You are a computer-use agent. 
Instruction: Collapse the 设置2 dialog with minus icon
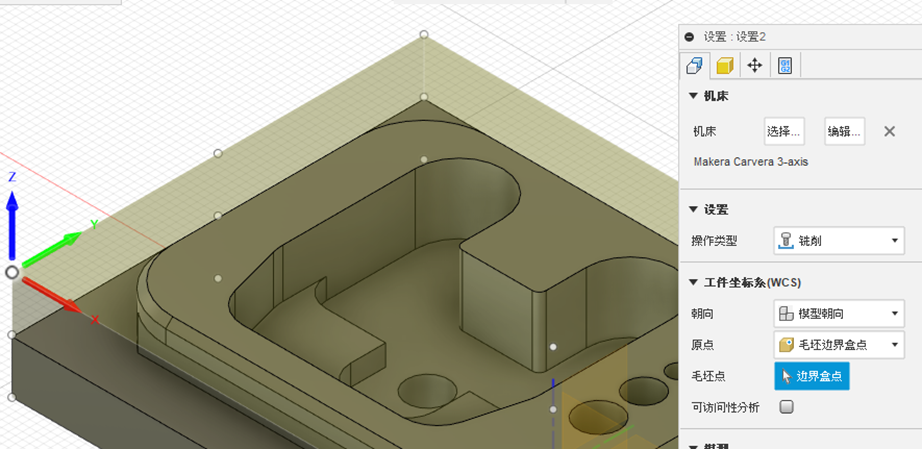coord(690,36)
